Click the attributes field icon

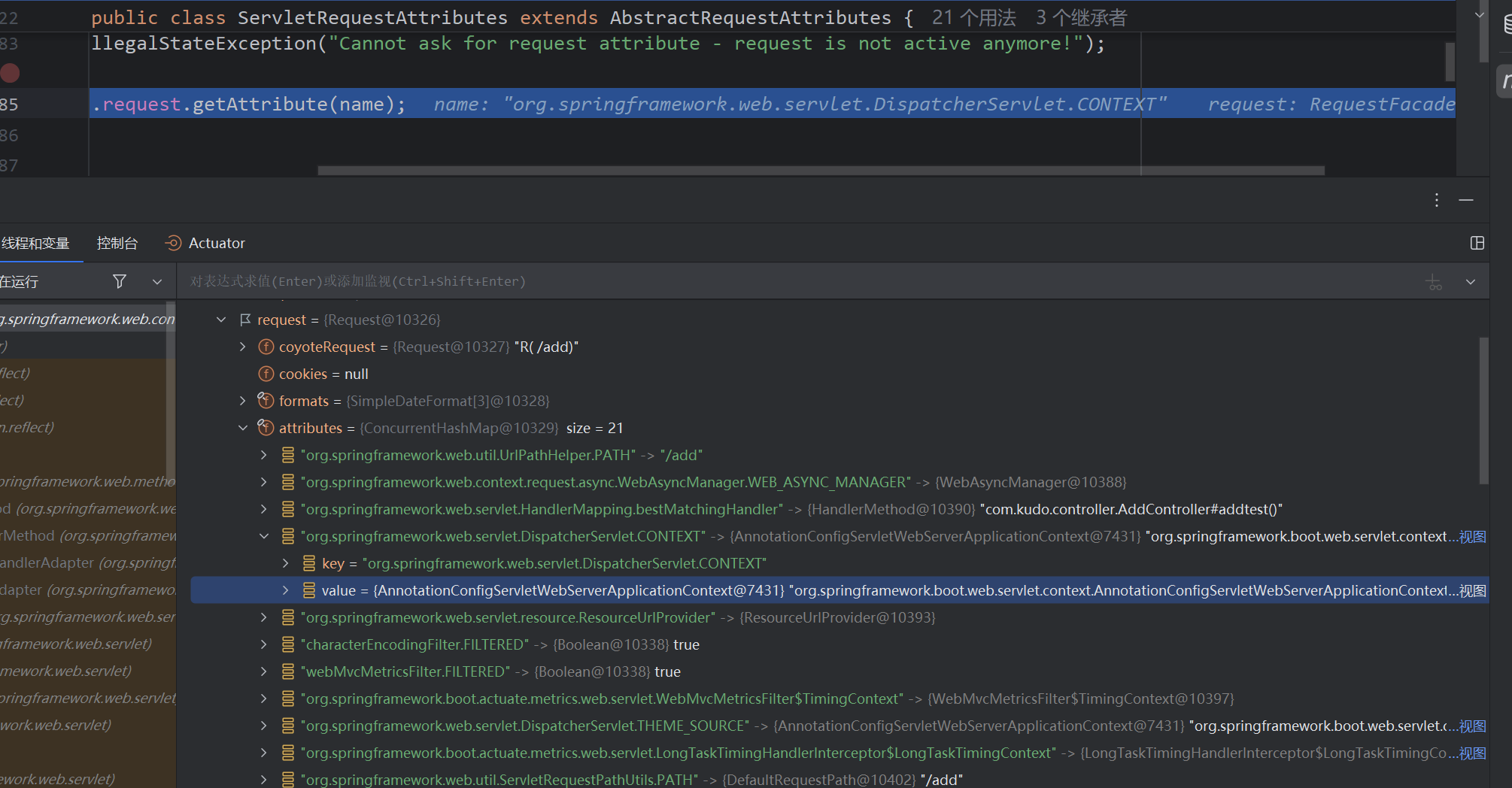pos(266,427)
